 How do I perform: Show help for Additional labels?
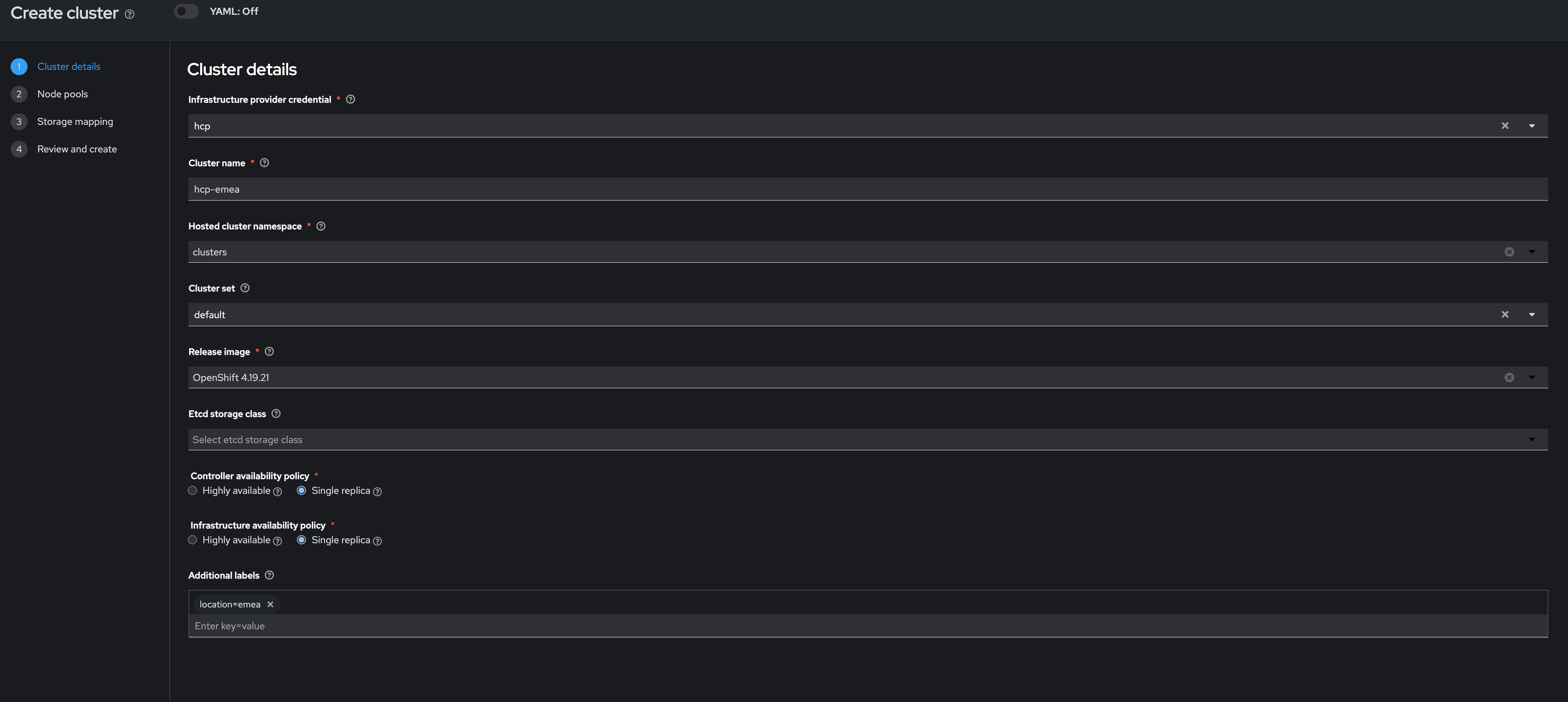269,575
